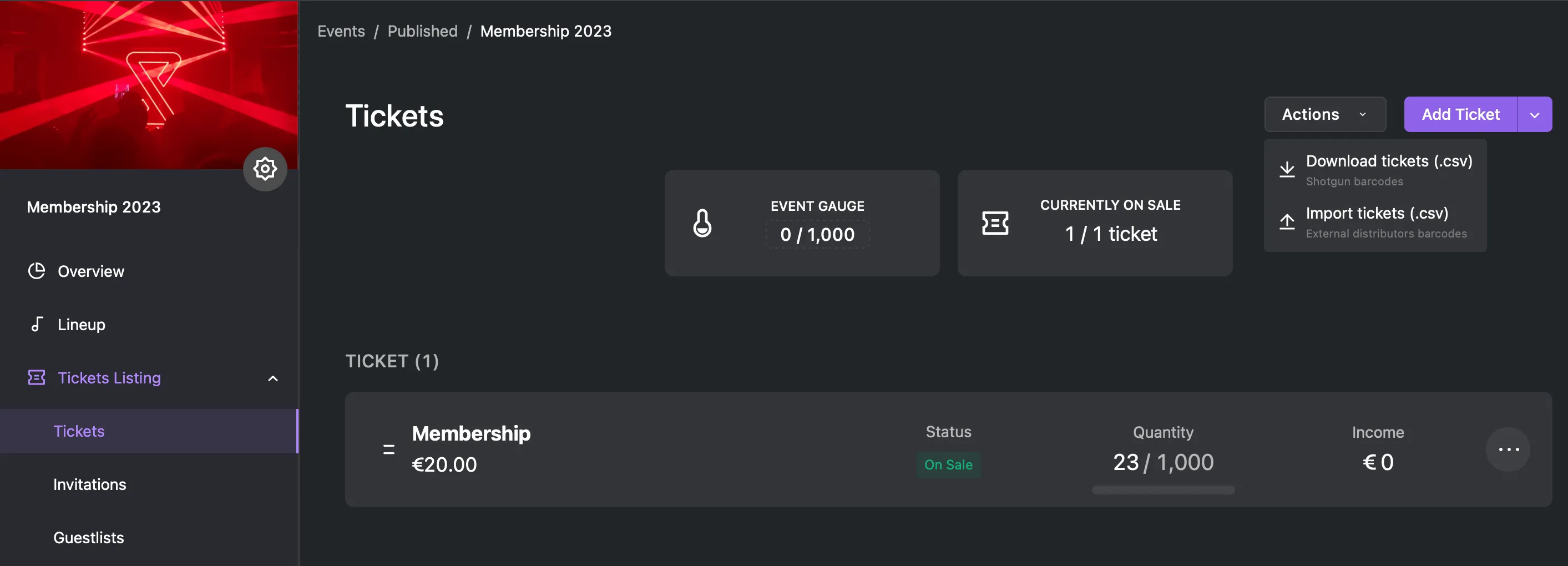1568x566 pixels.
Task: Click the quantity progress bar under Membership
Action: pyautogui.click(x=1162, y=489)
